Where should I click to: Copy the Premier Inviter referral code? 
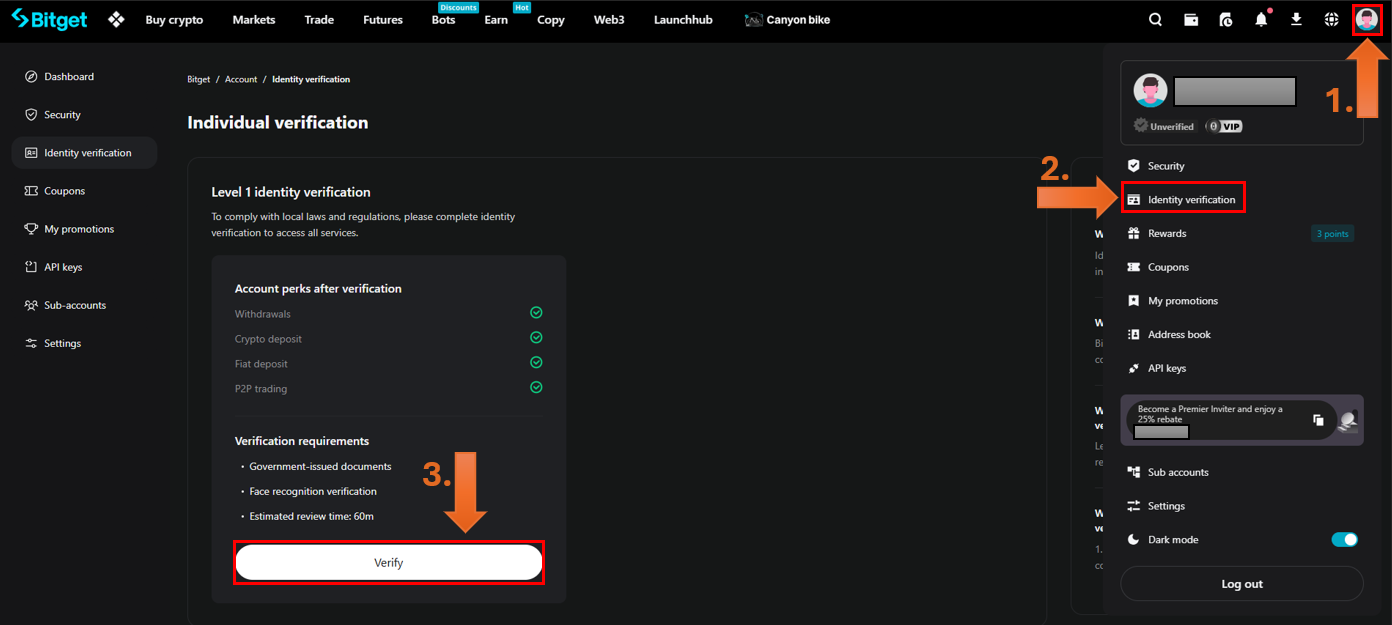1319,420
